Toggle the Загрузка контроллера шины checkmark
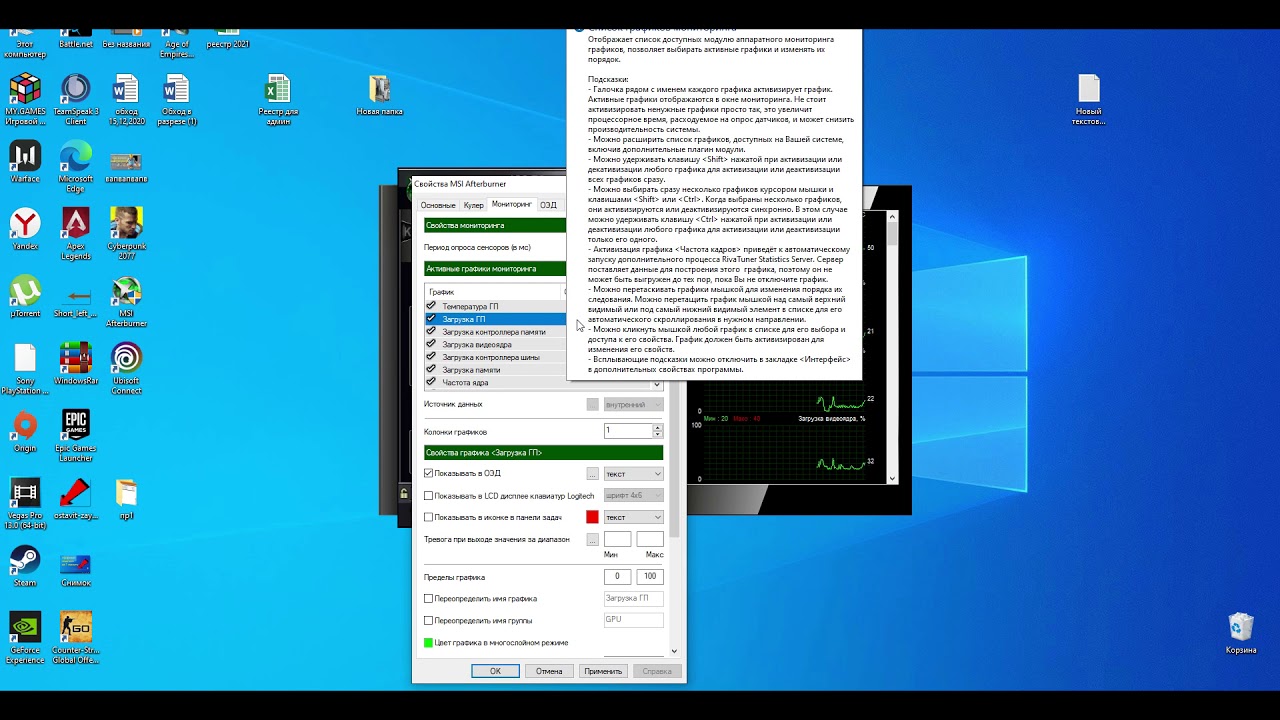The height and width of the screenshot is (720, 1280). [431, 357]
